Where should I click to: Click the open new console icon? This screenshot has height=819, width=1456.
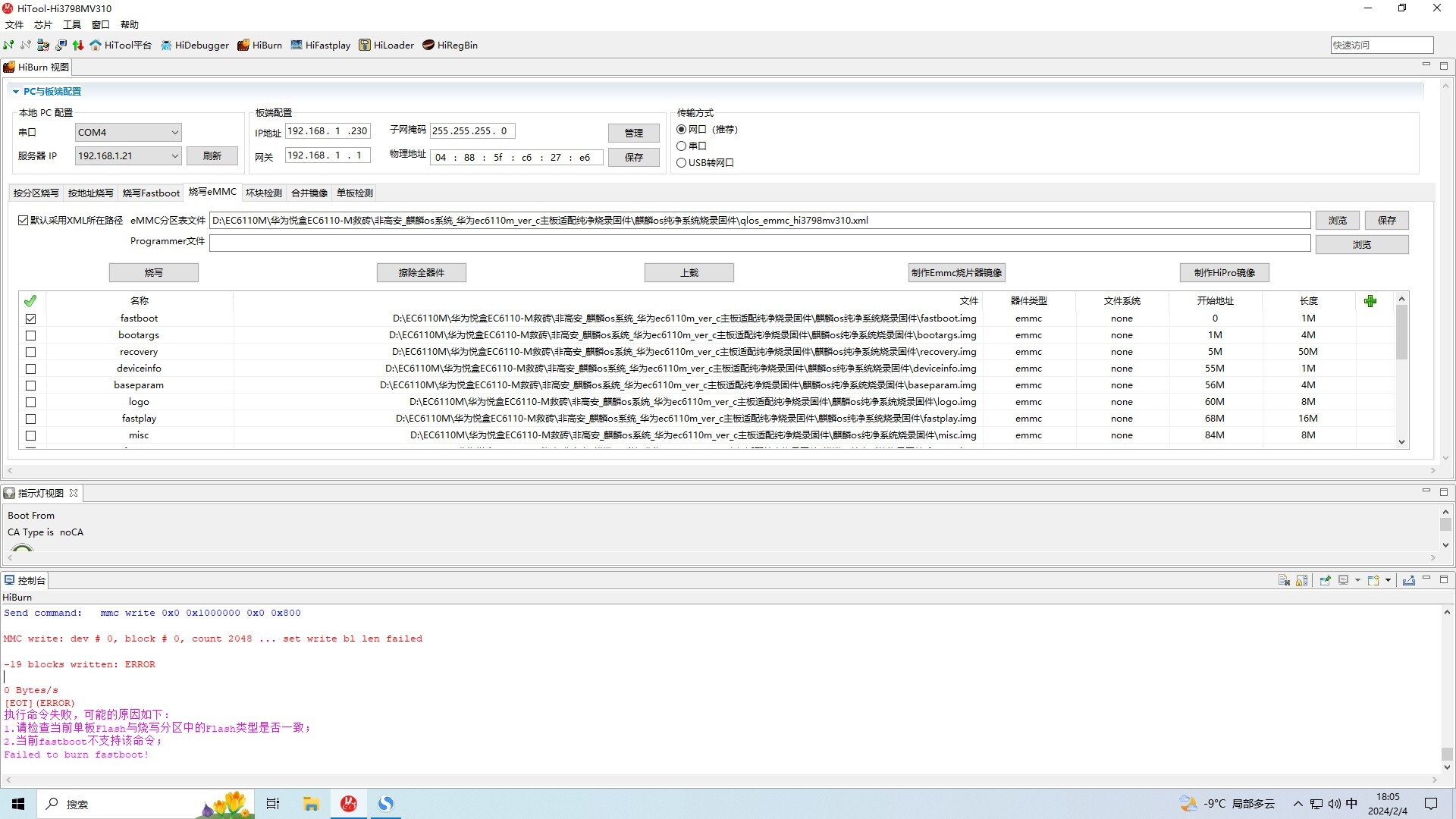point(1373,580)
